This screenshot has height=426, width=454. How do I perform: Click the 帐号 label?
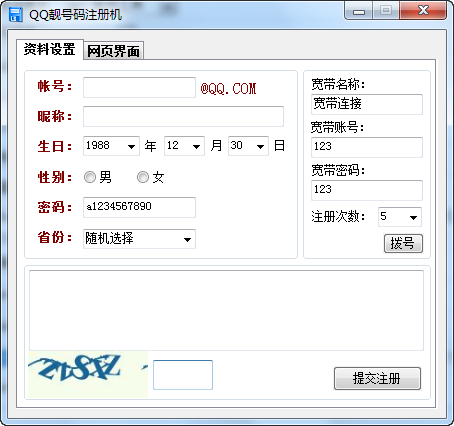click(55, 86)
